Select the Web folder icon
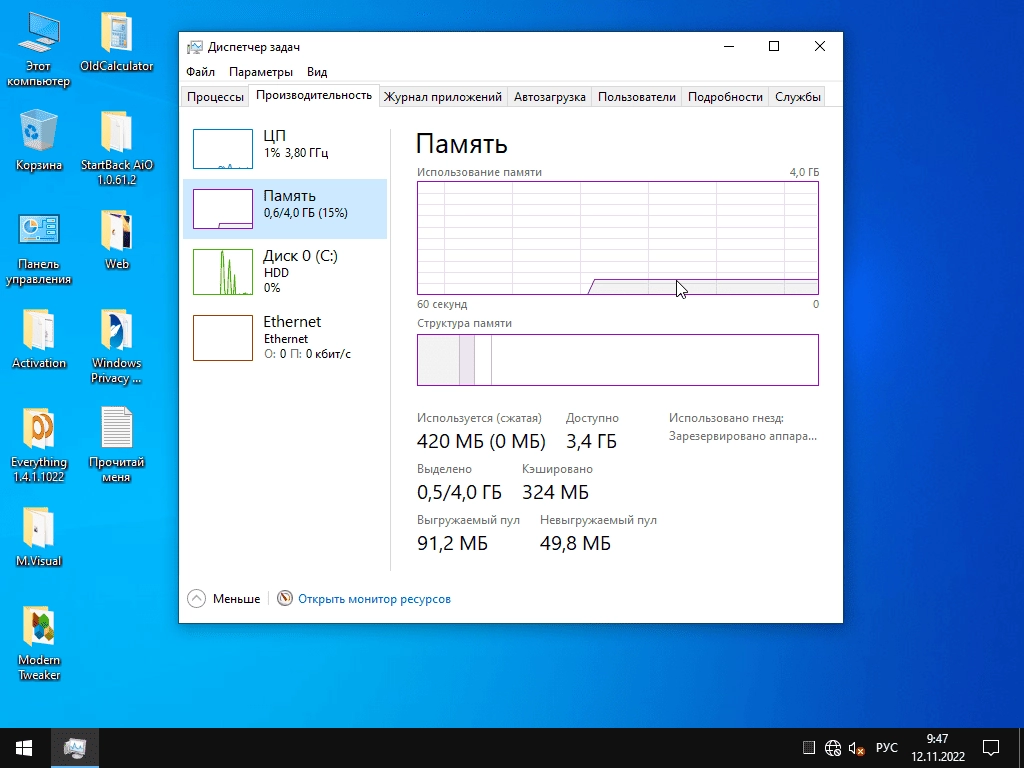The height and width of the screenshot is (768, 1024). pyautogui.click(x=116, y=240)
